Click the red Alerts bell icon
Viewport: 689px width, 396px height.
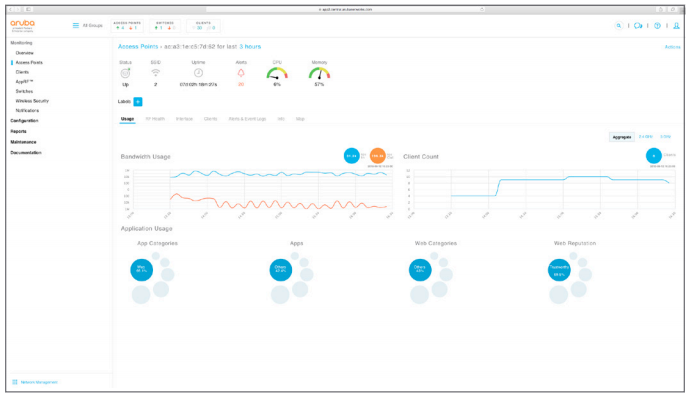point(241,73)
